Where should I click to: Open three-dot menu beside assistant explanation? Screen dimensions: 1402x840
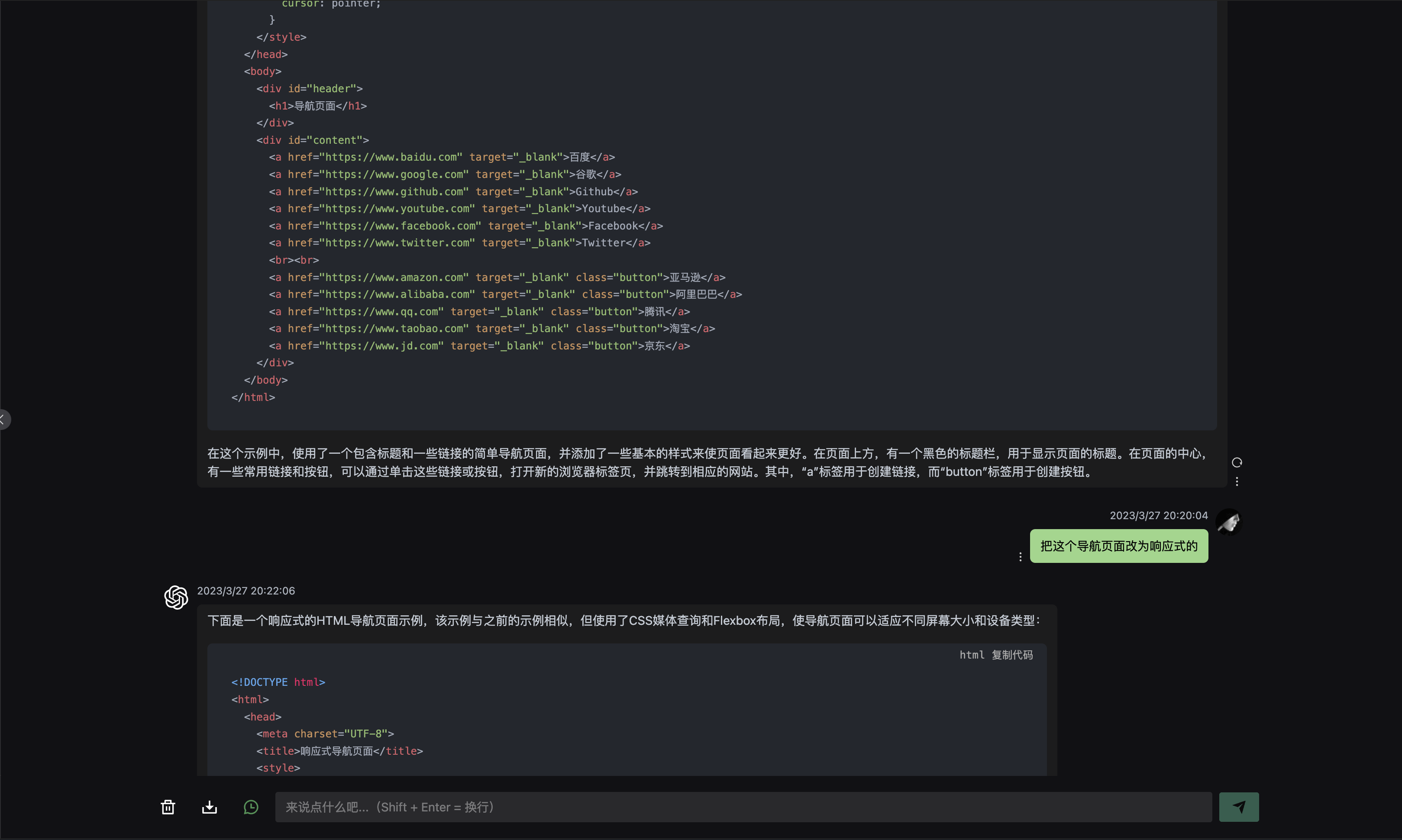click(x=1237, y=481)
